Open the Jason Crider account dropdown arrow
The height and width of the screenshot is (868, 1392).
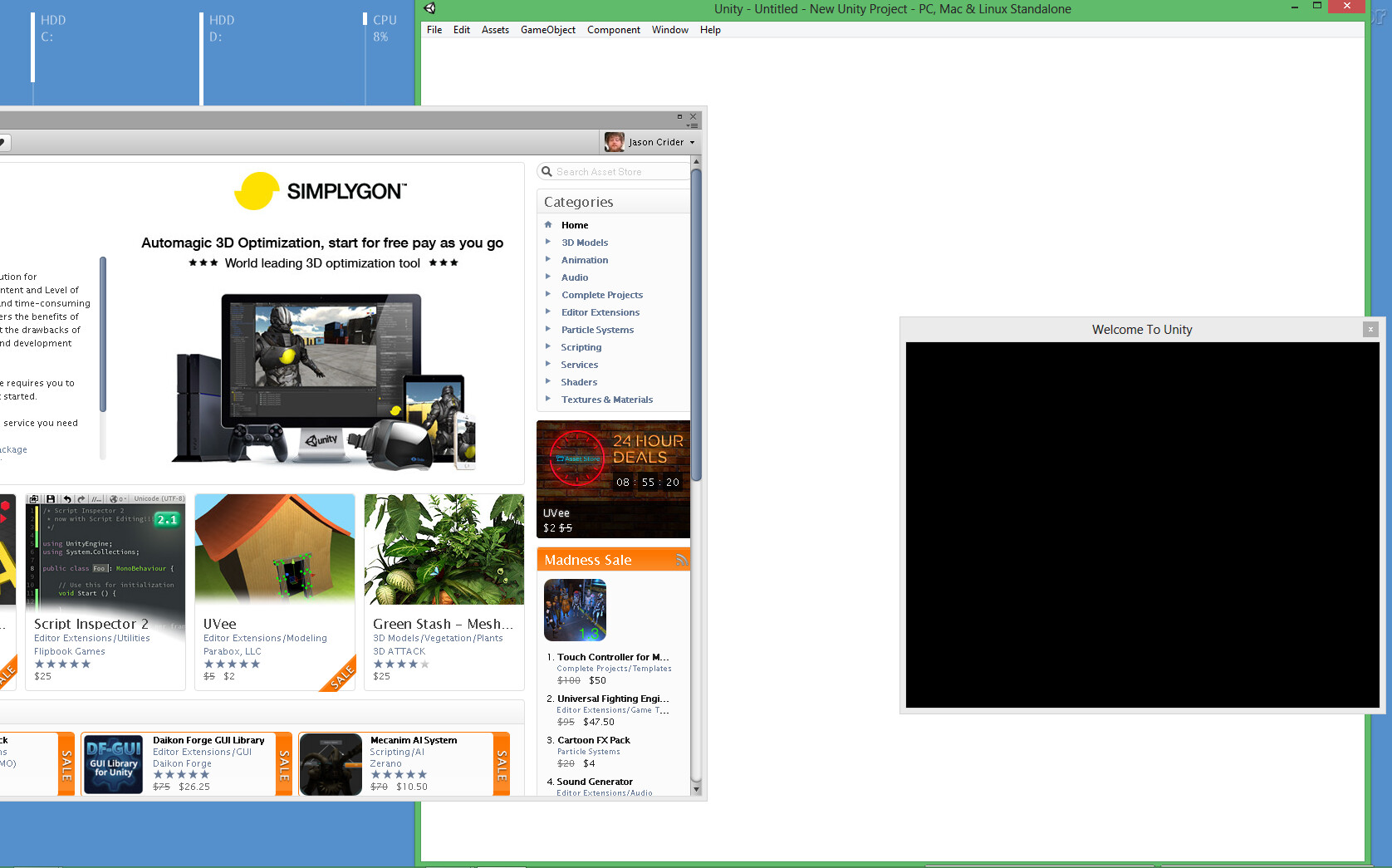692,142
